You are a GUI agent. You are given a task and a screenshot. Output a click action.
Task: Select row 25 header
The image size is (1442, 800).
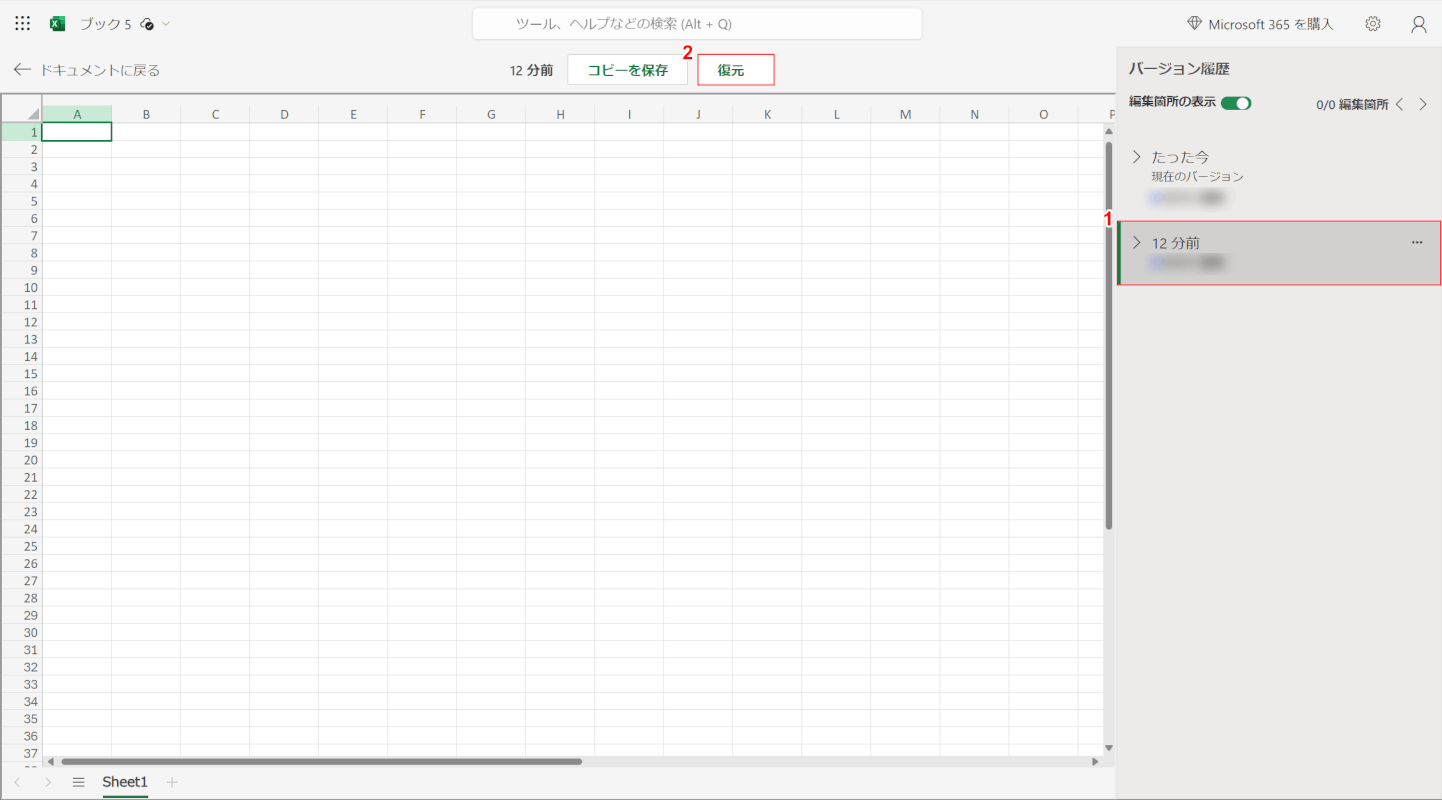(21, 546)
